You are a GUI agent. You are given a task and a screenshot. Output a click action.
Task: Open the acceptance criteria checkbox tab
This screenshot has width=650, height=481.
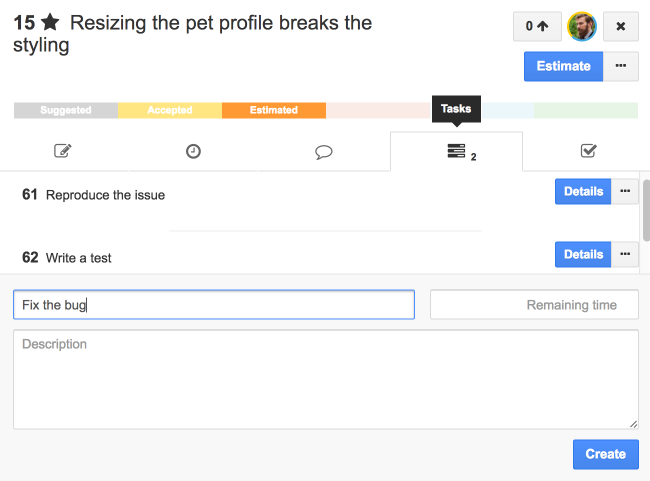pos(588,151)
